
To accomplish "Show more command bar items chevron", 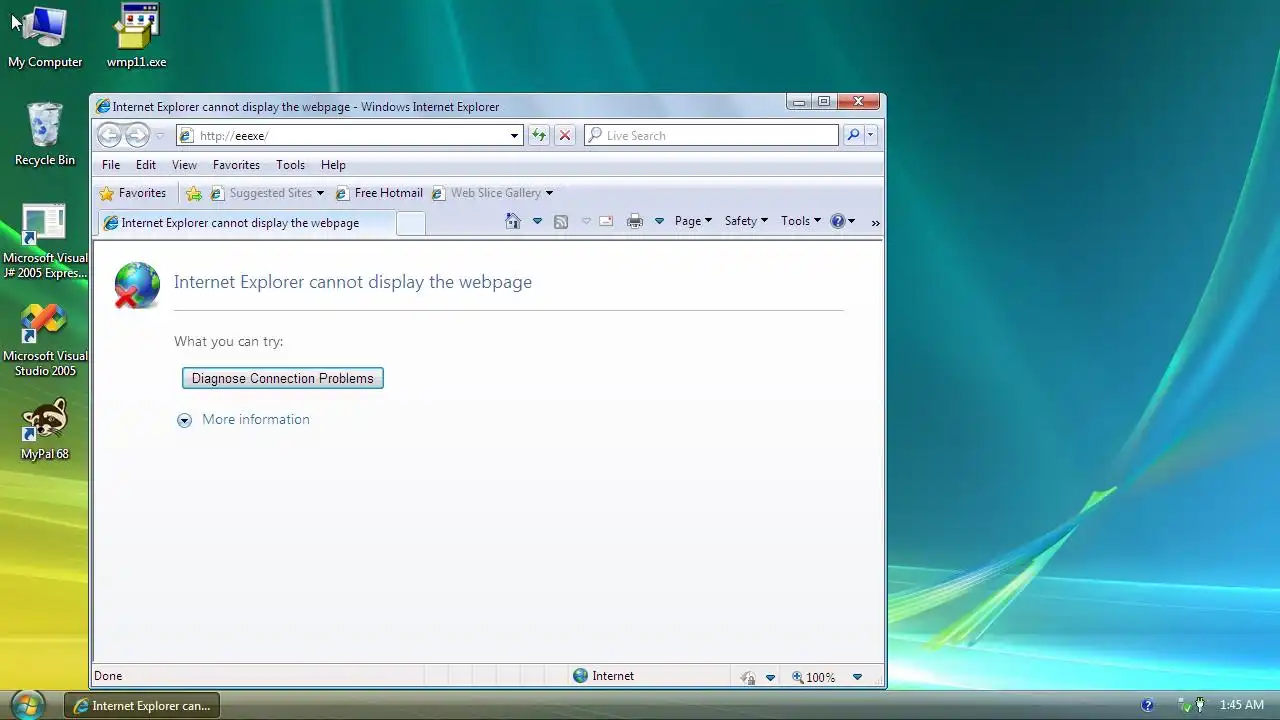I will [x=875, y=222].
